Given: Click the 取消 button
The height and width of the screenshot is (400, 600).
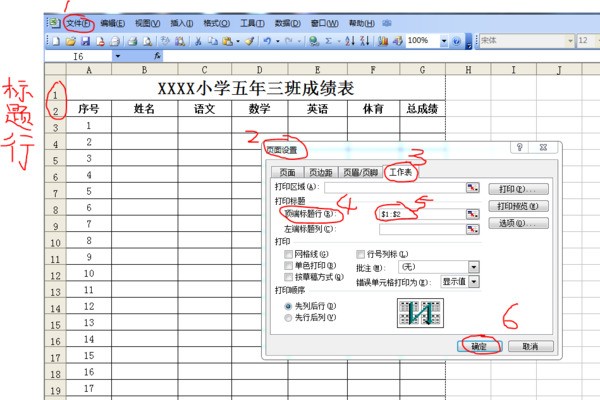Looking at the screenshot, I should click(x=530, y=346).
